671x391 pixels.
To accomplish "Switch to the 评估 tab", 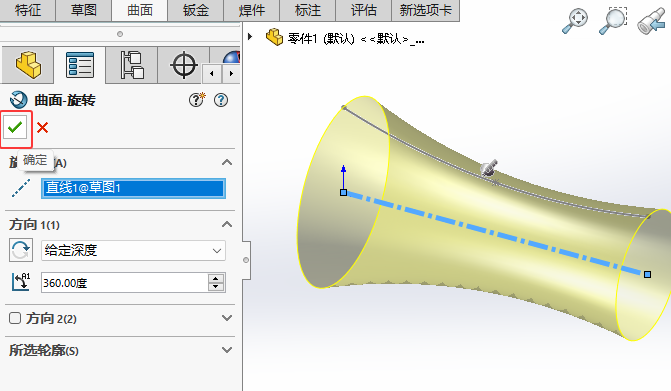I will click(x=364, y=10).
